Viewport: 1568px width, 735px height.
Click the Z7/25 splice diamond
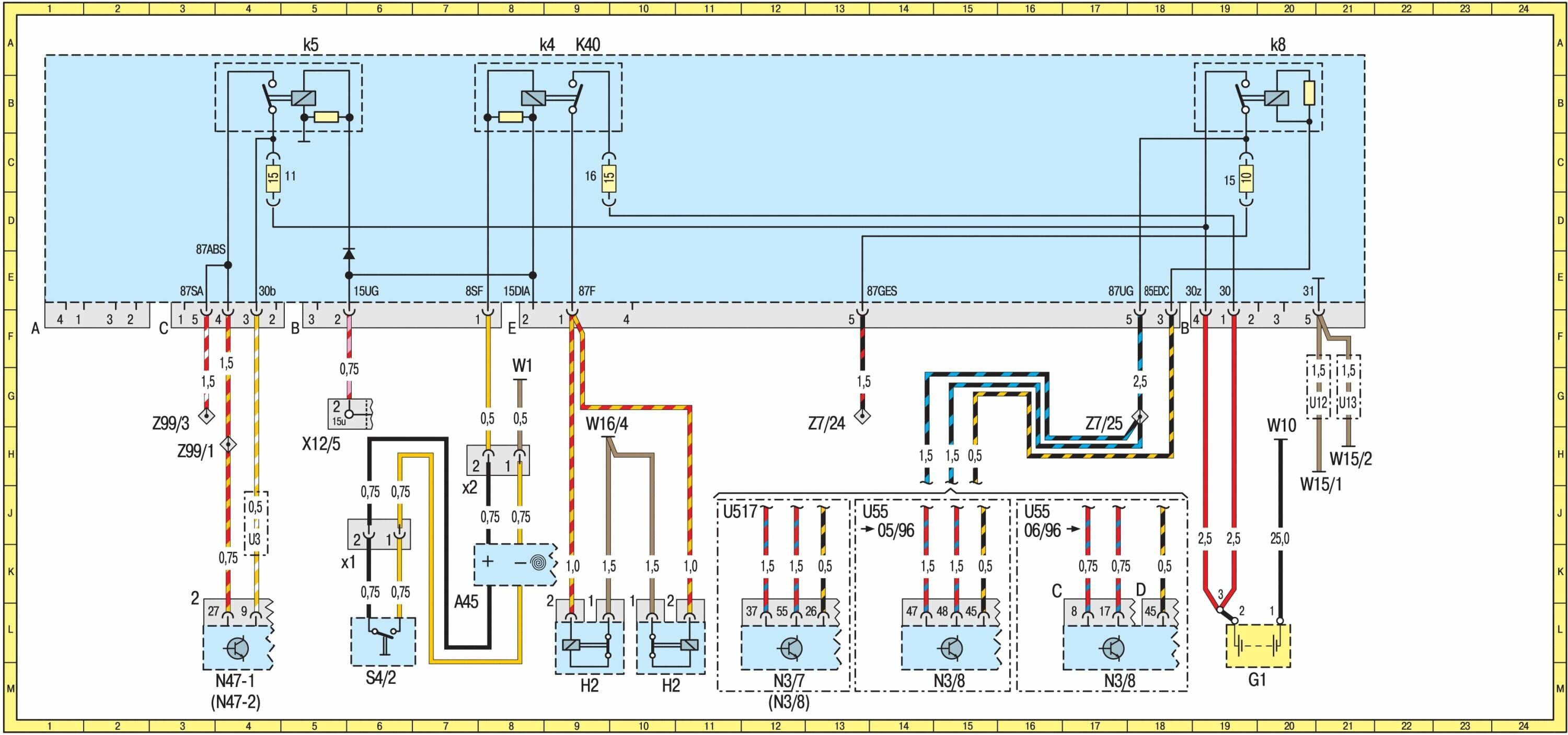(1139, 417)
